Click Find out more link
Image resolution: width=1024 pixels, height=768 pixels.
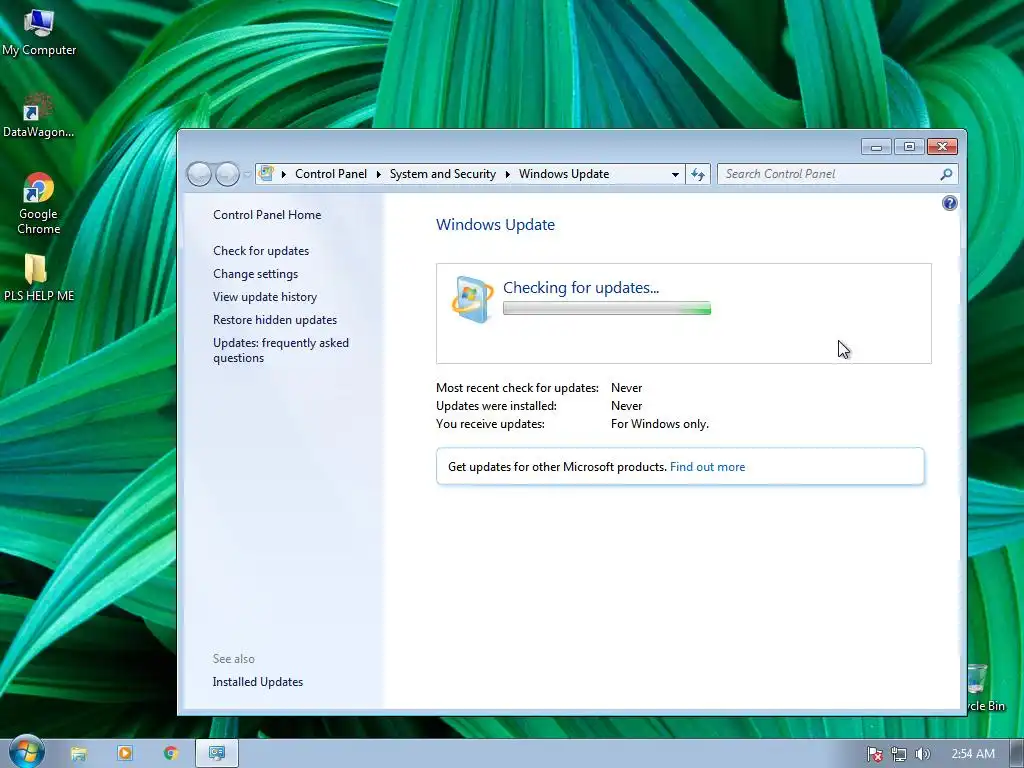tap(707, 467)
